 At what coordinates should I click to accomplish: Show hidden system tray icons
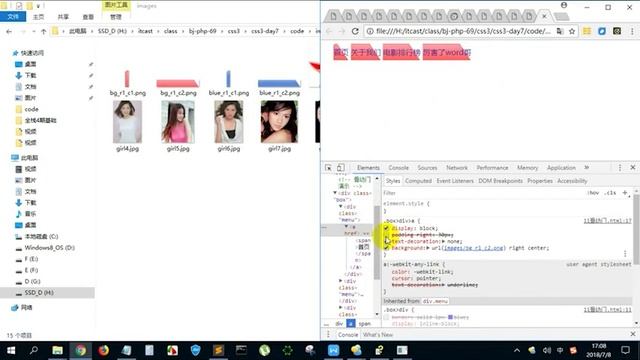[x=517, y=350]
